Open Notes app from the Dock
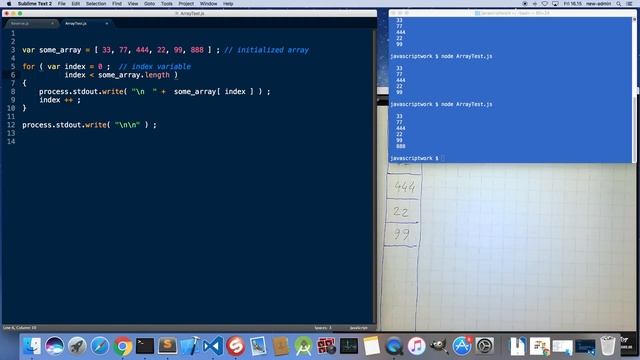640x360 pixels. click(x=371, y=346)
